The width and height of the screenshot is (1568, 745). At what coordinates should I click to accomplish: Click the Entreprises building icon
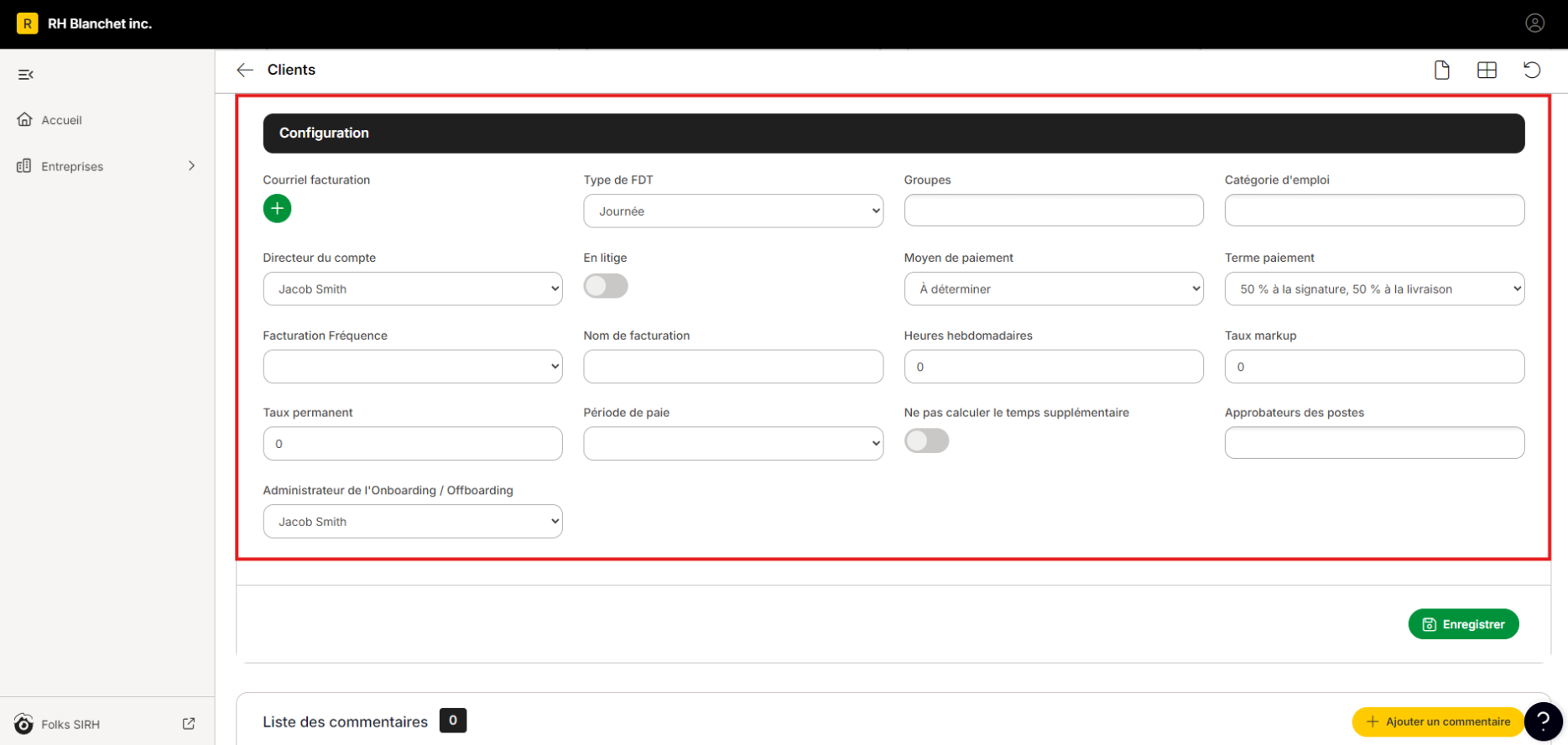click(24, 166)
